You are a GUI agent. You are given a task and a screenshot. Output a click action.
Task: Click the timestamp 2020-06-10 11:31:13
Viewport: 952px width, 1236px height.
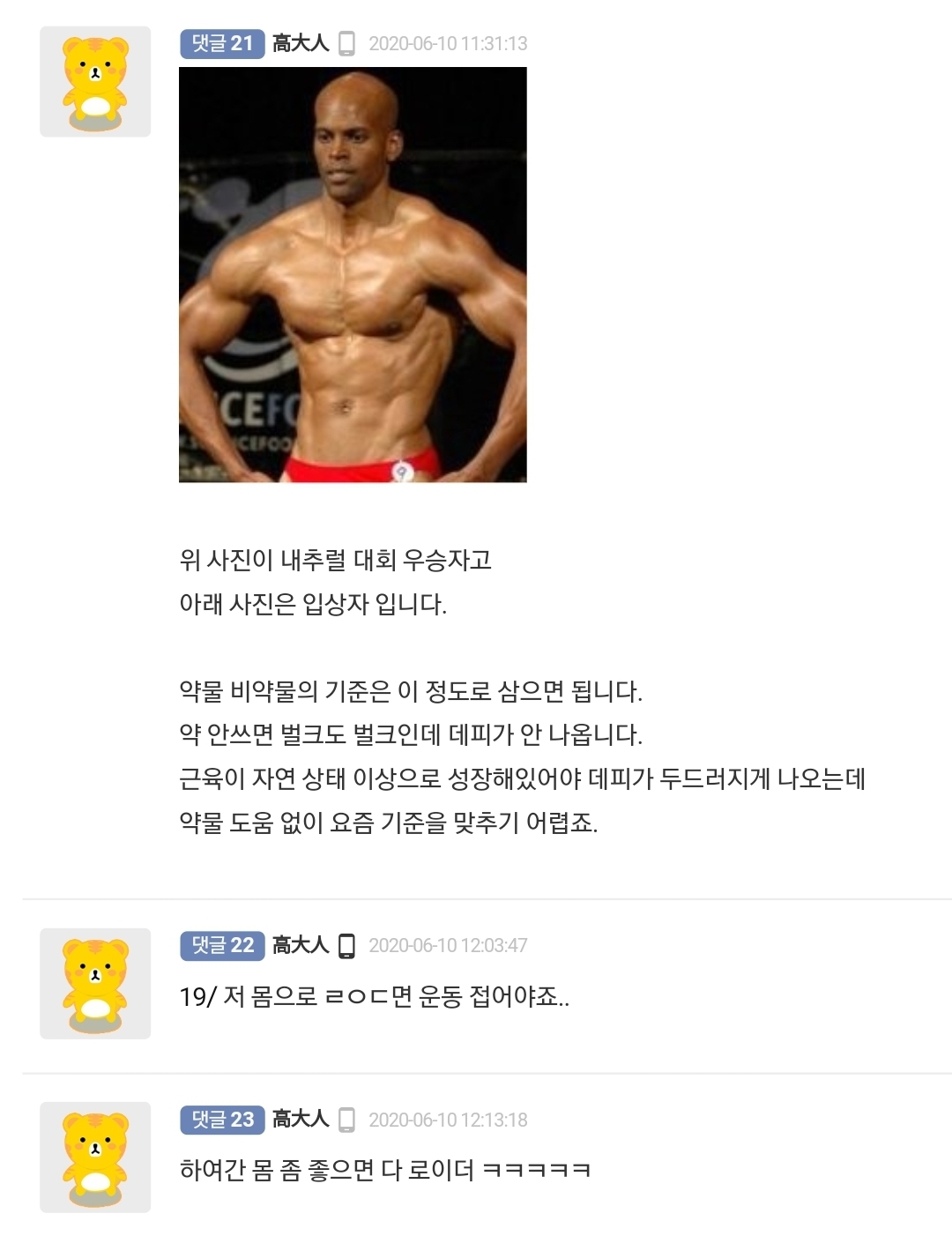448,43
